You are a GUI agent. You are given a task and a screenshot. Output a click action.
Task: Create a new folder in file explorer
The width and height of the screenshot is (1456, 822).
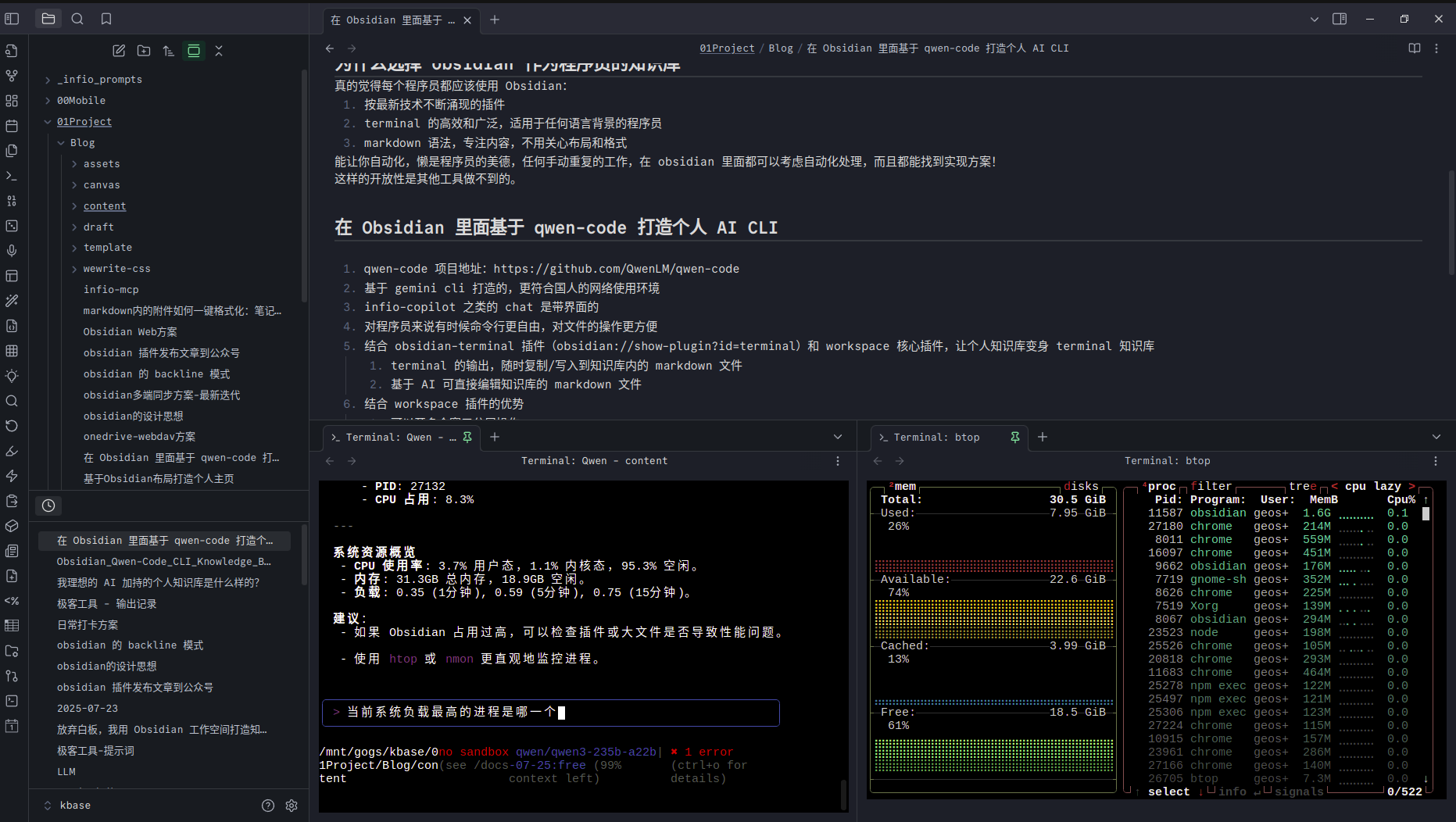(144, 51)
